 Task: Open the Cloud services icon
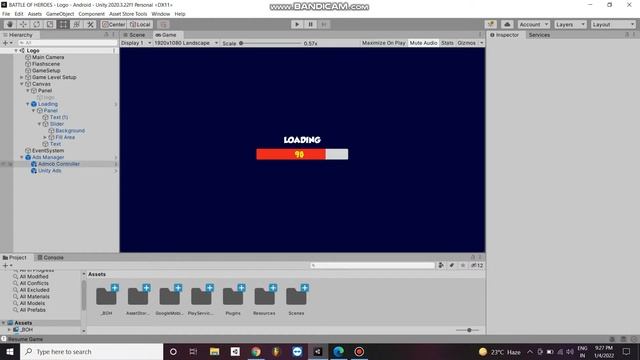[507, 24]
